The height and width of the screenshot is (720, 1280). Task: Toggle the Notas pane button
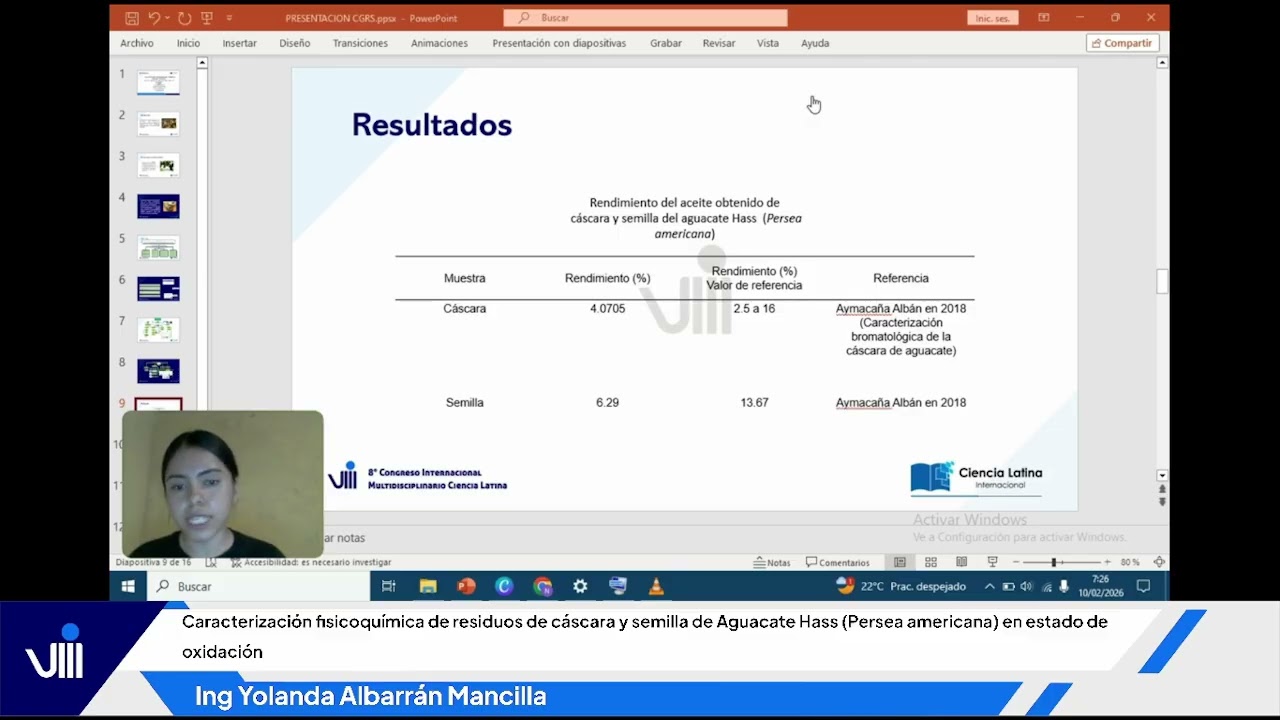click(x=772, y=562)
